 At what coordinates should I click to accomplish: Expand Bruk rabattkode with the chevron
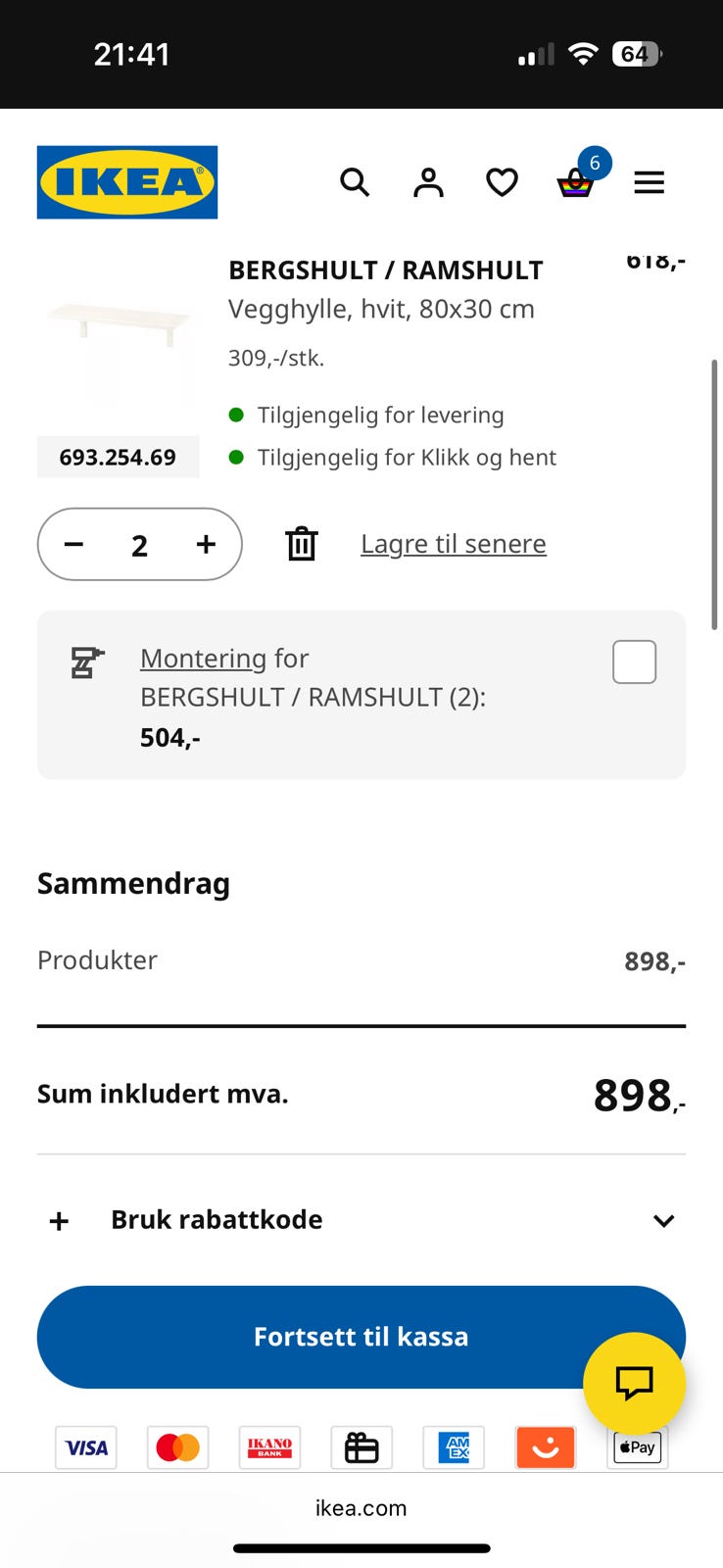coord(663,1220)
